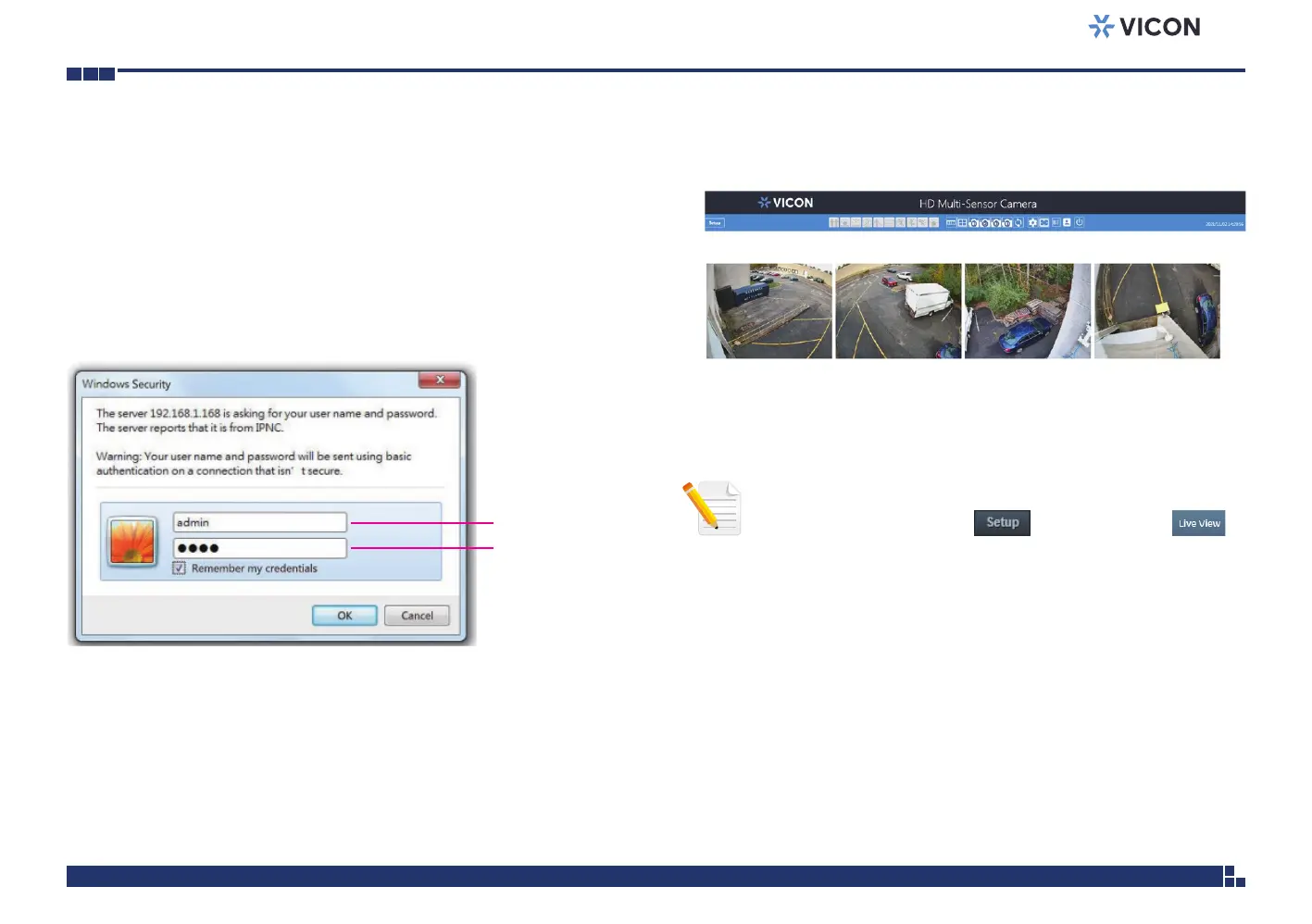Image resolution: width=1312 pixels, height=924 pixels.
Task: Click the gear settings icon in camera toolbar
Action: [x=1032, y=223]
